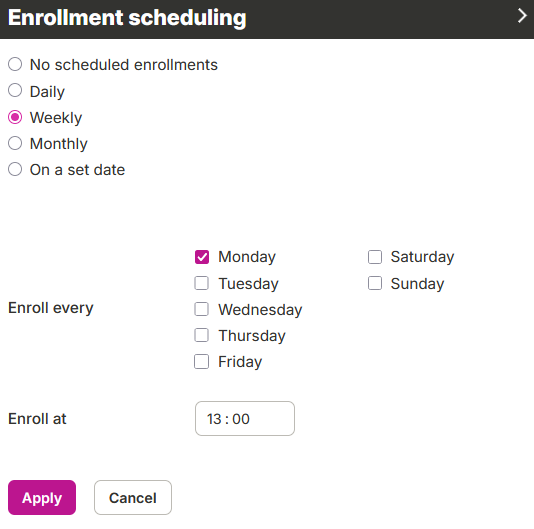Viewport: 534px width, 529px height.
Task: Click the Enroll at time field
Action: click(245, 419)
